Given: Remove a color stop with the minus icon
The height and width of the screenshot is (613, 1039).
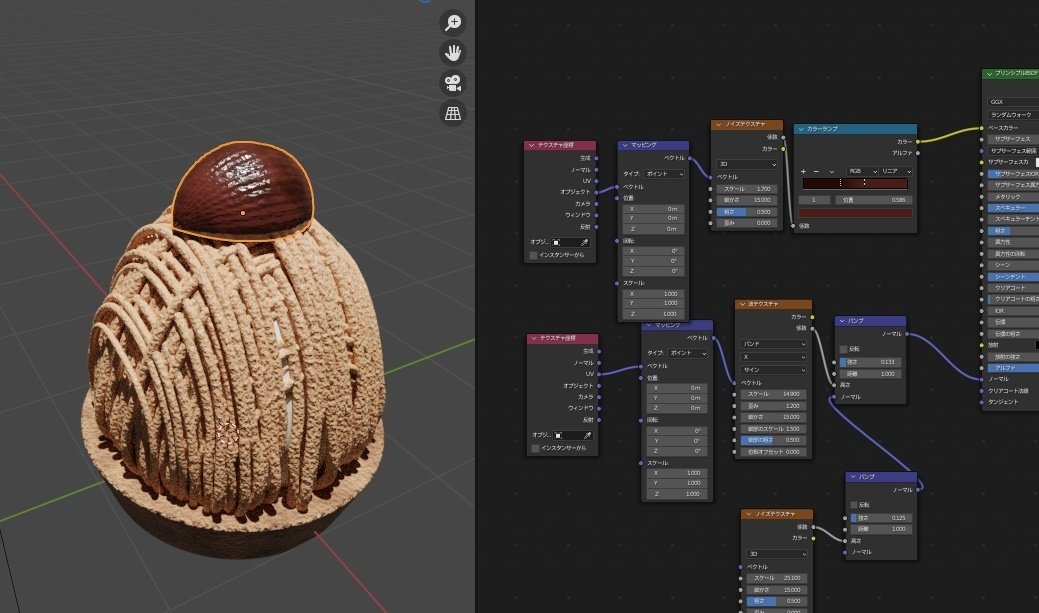Looking at the screenshot, I should (816, 172).
